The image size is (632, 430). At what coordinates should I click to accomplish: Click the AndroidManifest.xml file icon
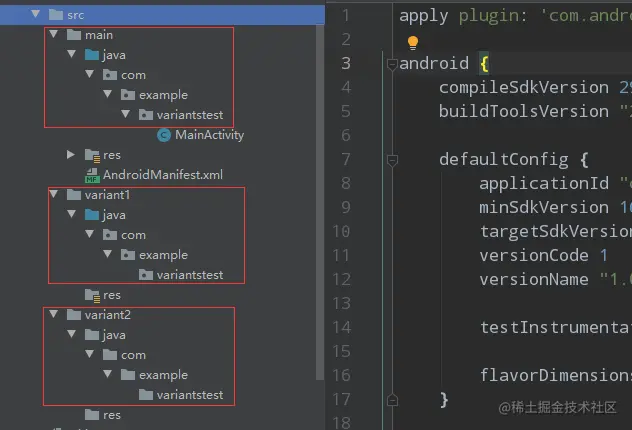[x=92, y=175]
